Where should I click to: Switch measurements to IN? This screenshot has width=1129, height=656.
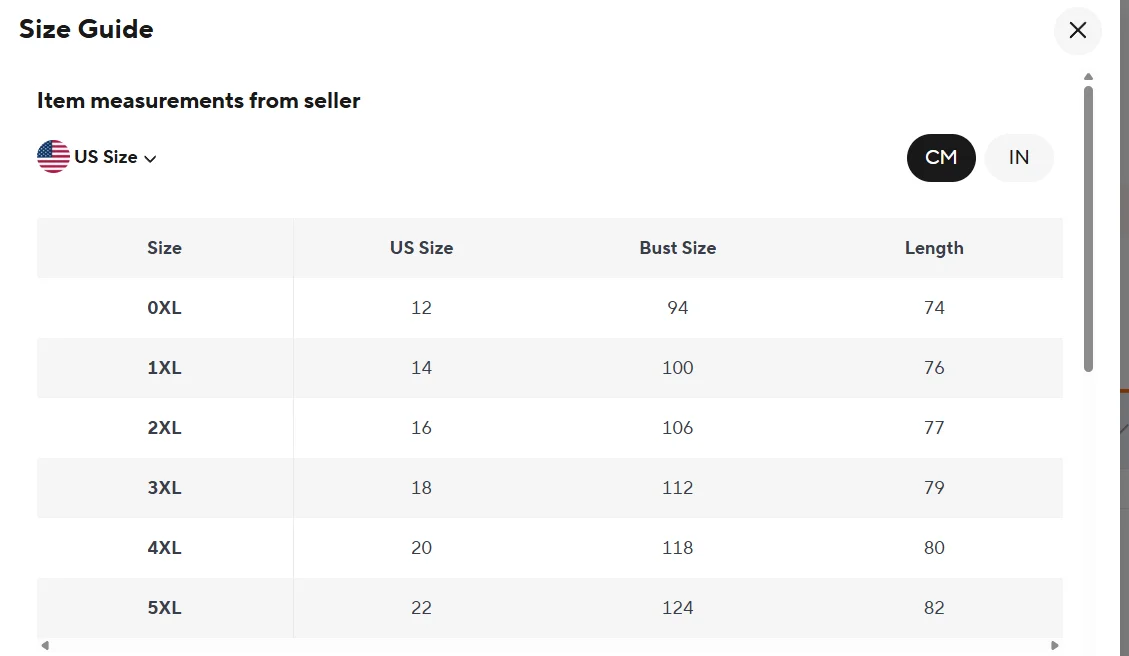point(1019,157)
